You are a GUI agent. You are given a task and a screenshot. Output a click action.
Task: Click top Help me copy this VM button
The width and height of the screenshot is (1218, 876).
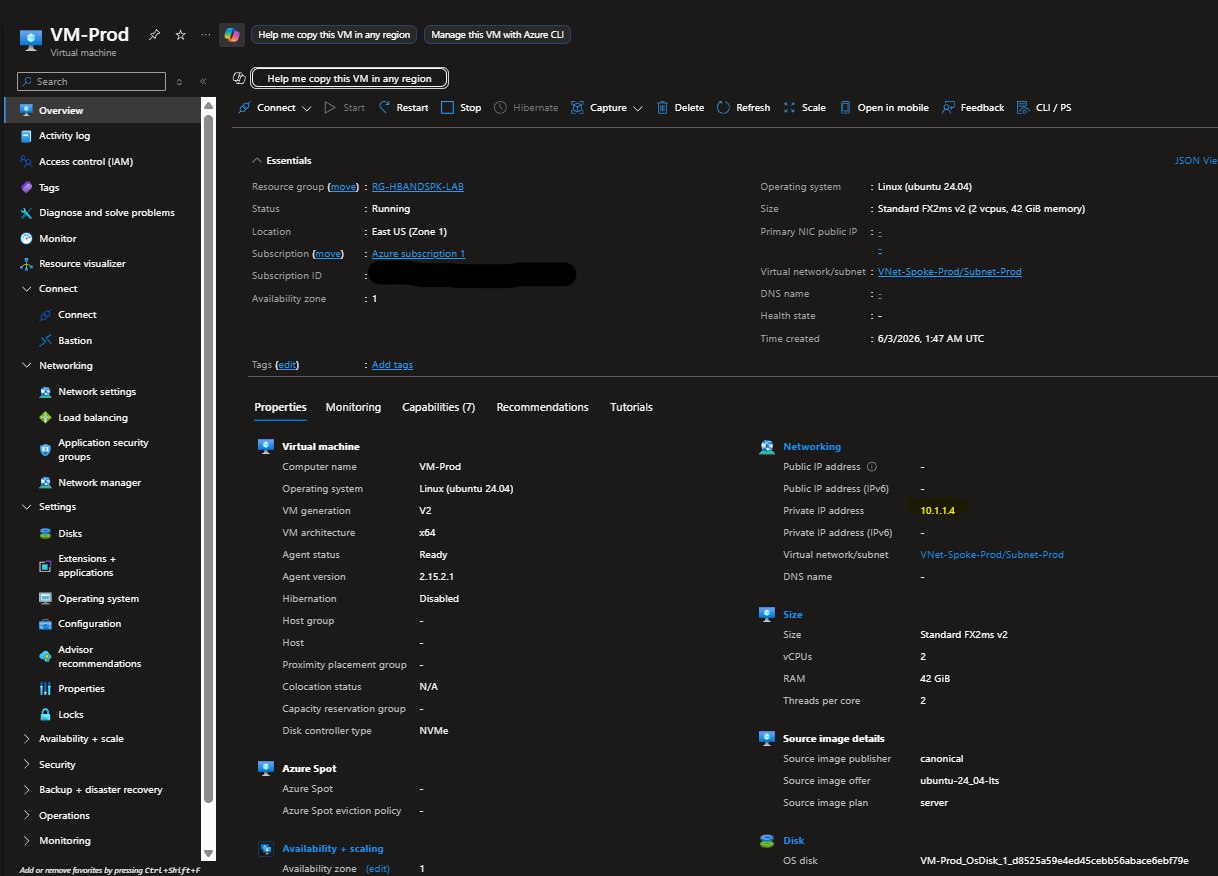pos(334,34)
